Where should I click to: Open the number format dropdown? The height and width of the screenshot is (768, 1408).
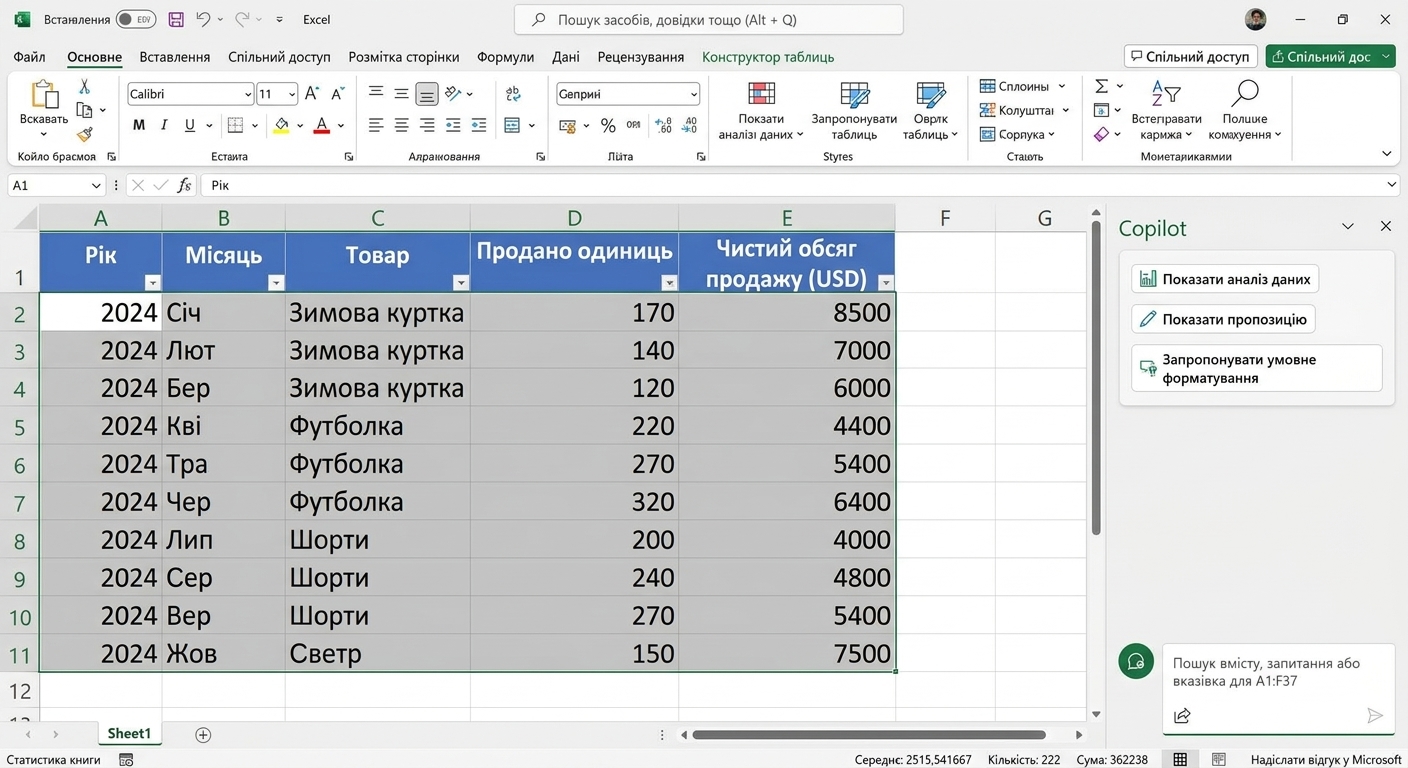tap(693, 94)
